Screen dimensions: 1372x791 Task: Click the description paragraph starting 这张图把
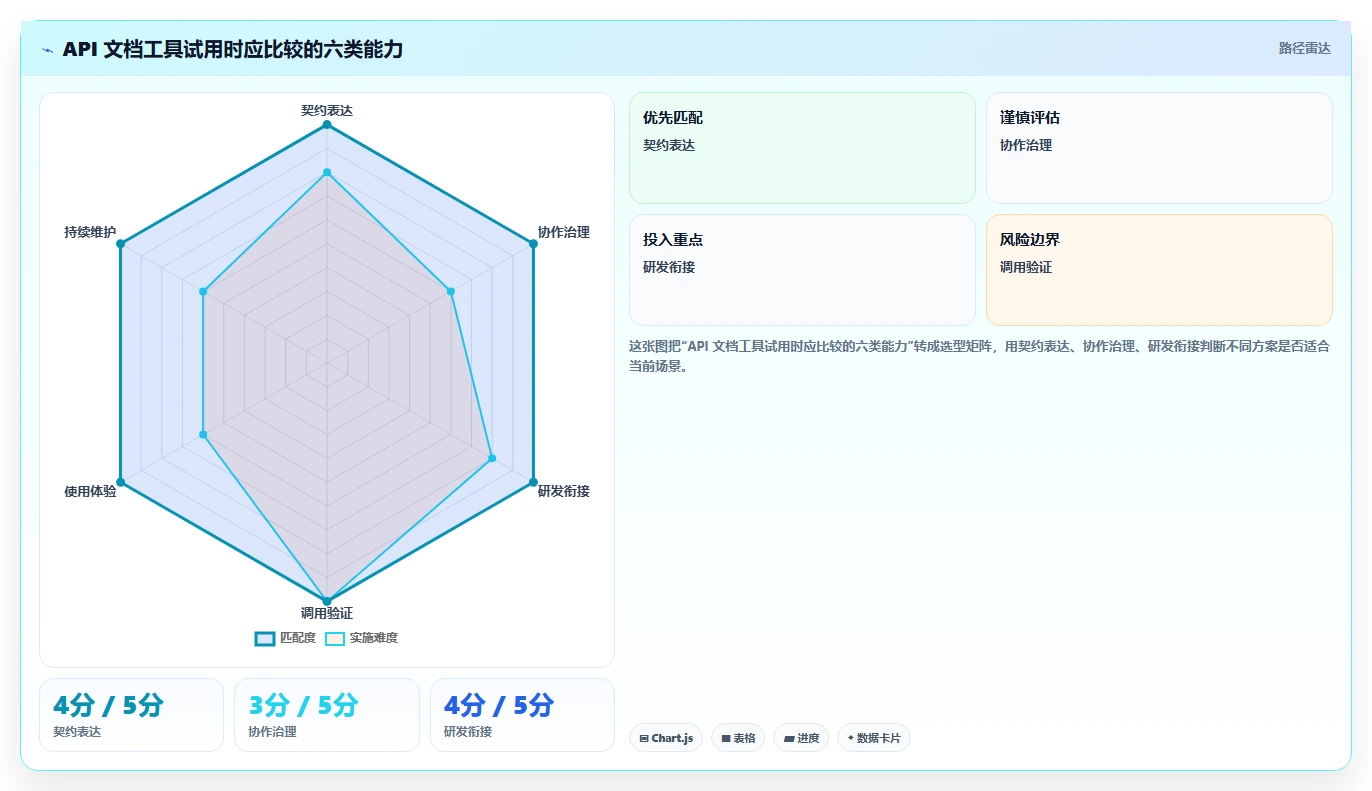point(979,356)
